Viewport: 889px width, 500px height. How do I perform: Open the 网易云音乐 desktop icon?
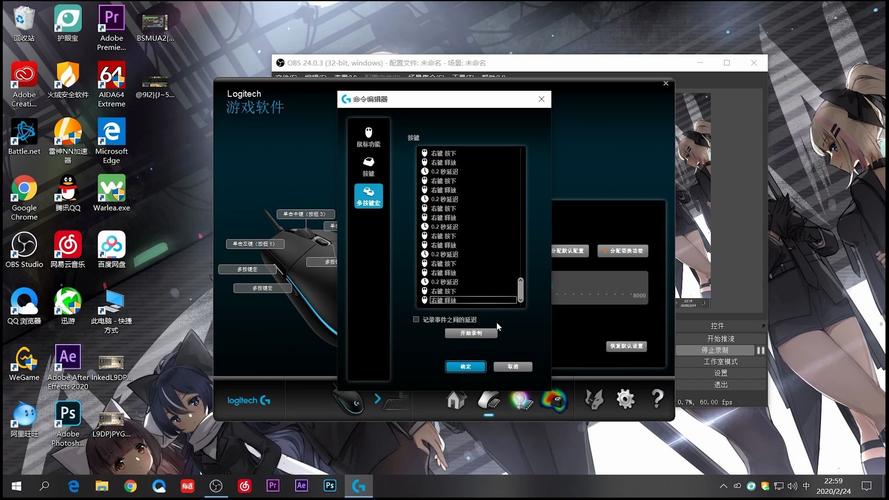[x=68, y=249]
